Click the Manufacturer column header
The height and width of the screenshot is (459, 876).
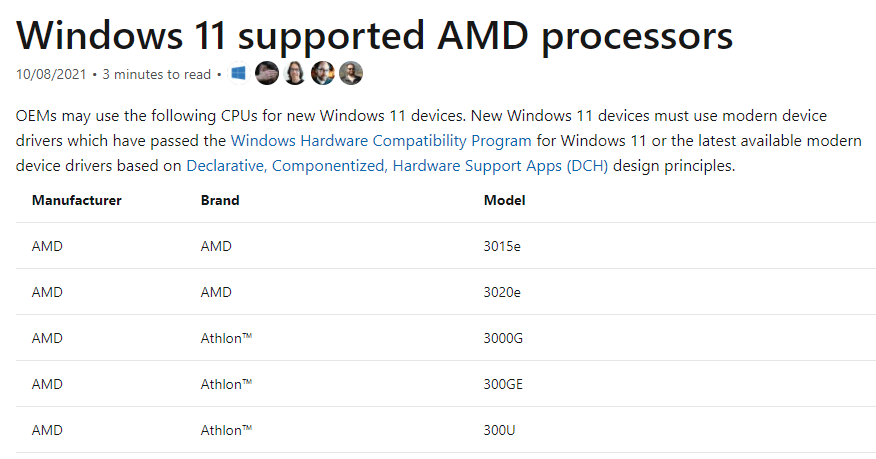[x=77, y=200]
